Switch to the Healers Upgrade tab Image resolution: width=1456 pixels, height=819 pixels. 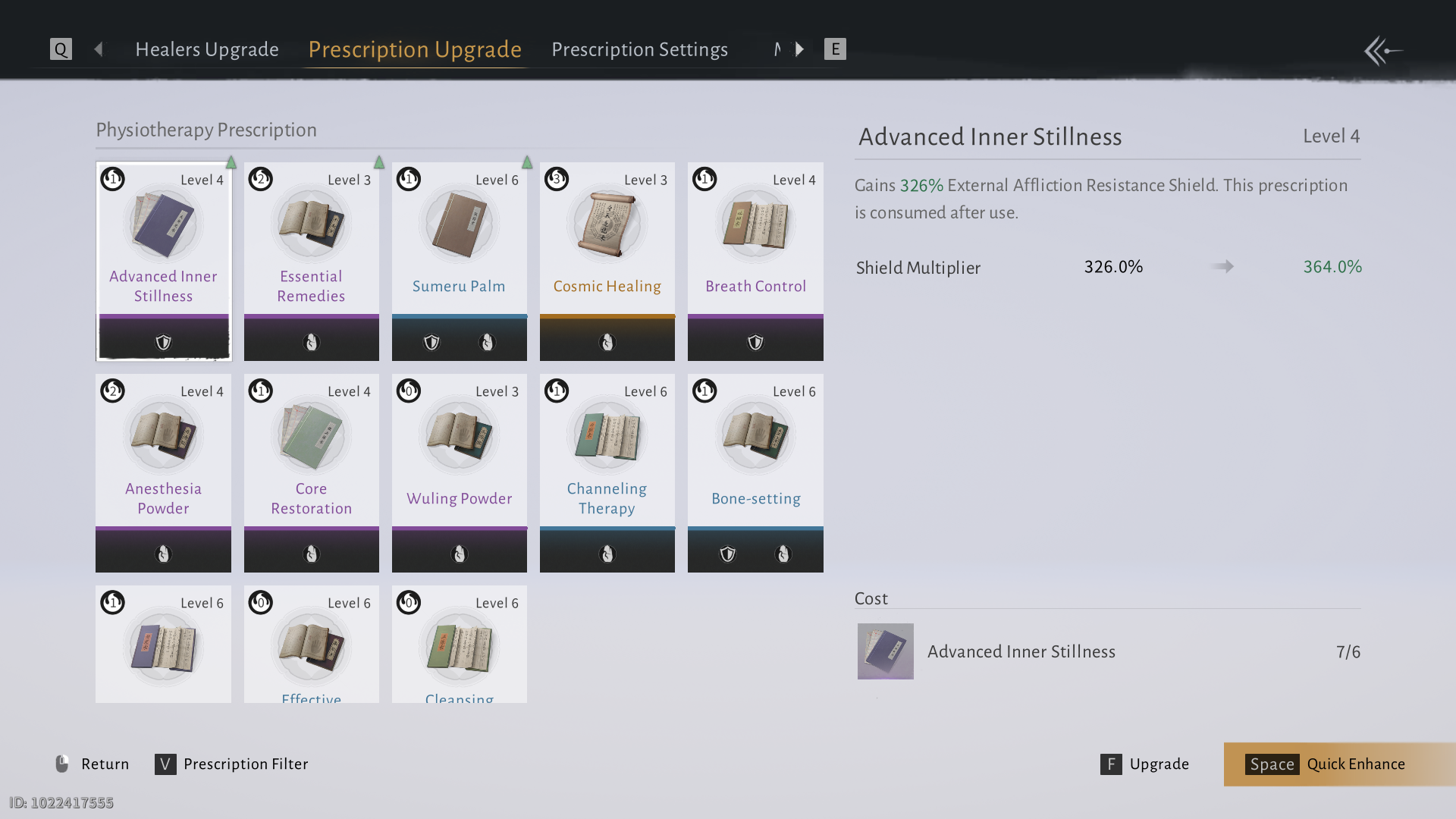207,49
